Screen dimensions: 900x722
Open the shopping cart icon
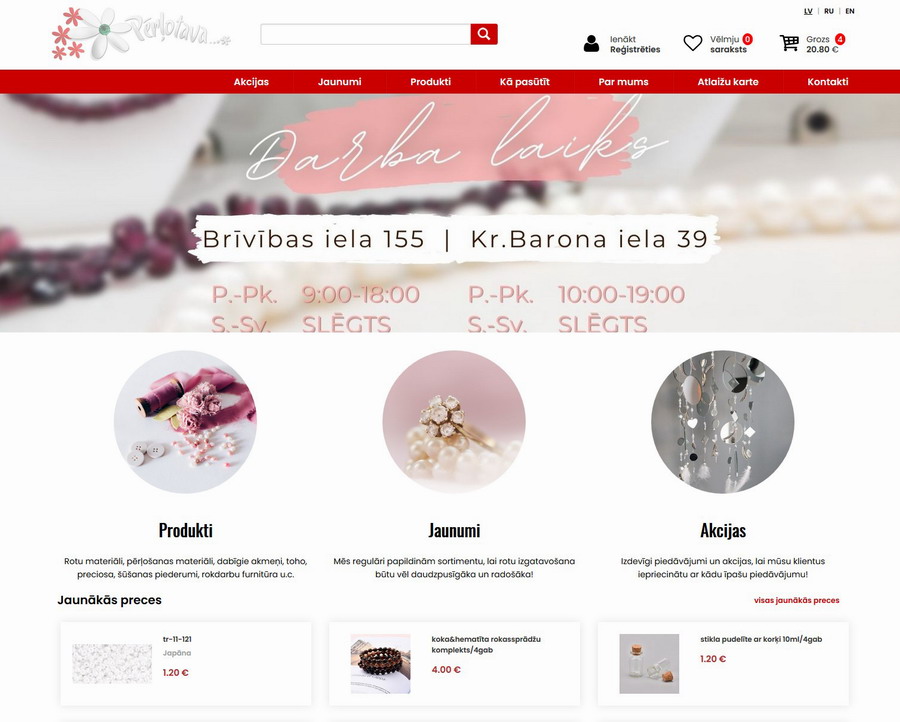pos(789,43)
